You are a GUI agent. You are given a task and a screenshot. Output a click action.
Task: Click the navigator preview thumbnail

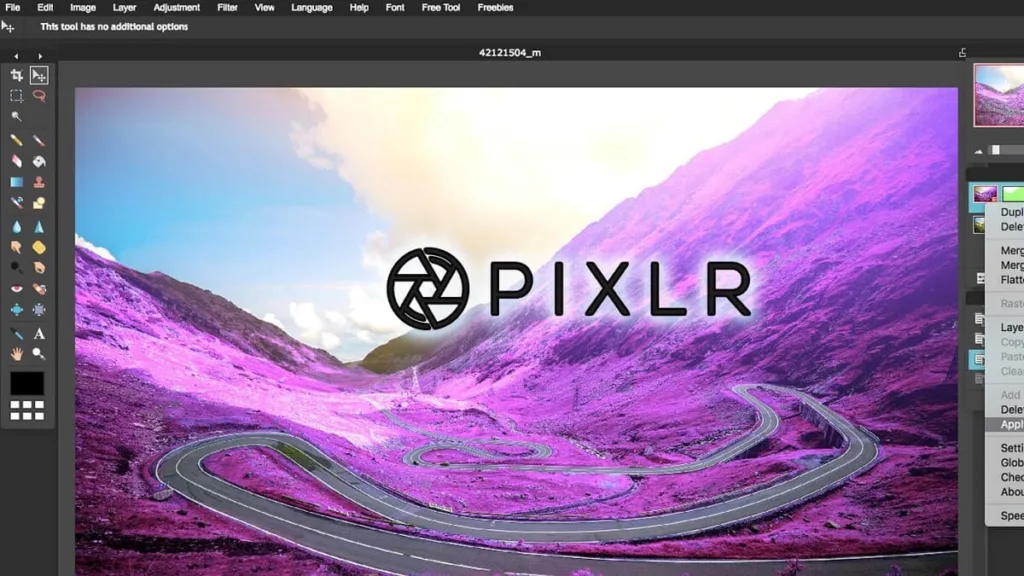(x=998, y=96)
